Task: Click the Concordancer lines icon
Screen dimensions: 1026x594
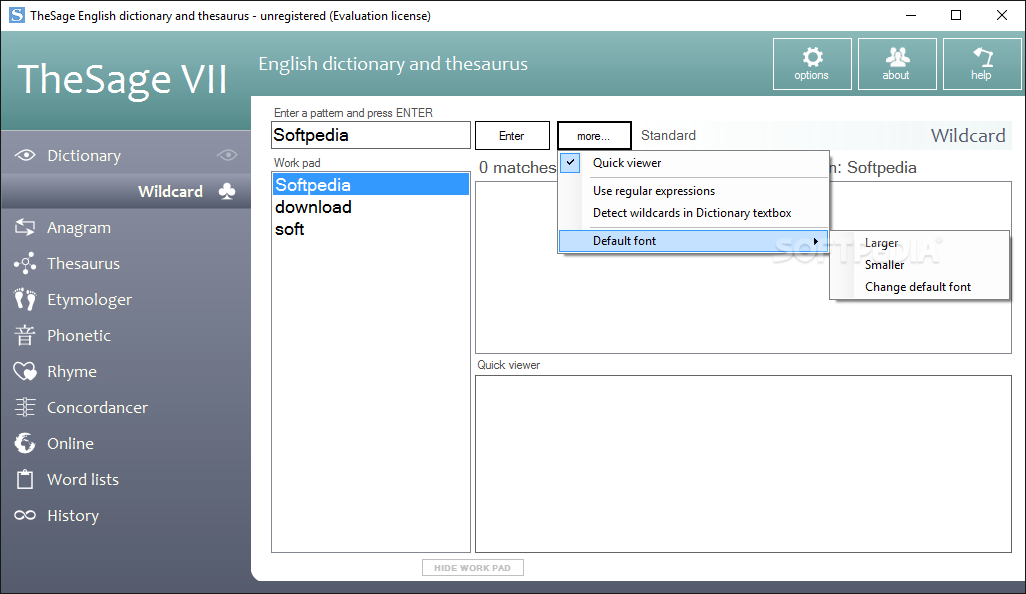Action: click(x=25, y=407)
